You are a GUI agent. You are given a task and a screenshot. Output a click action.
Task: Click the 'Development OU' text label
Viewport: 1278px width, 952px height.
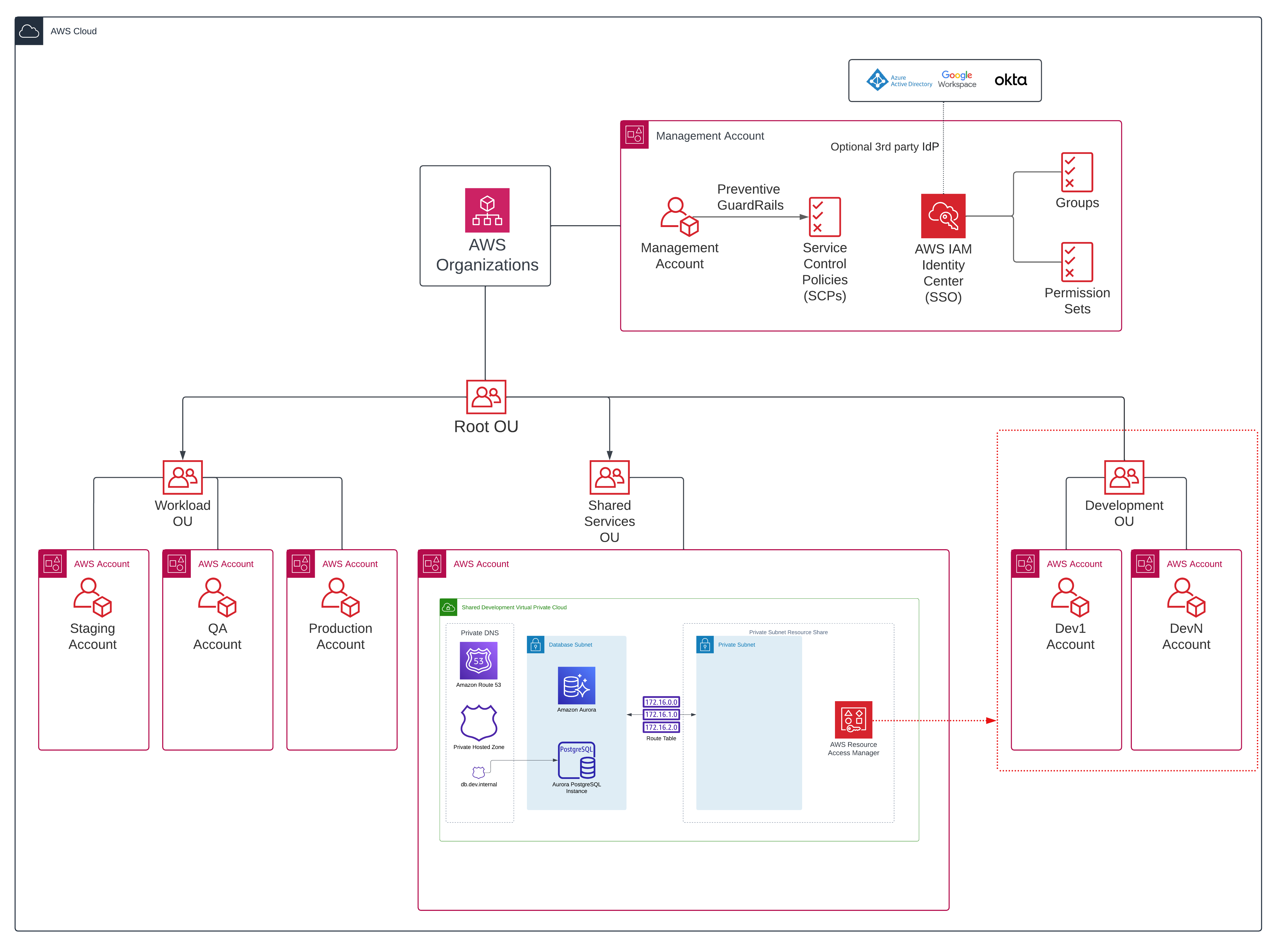pyautogui.click(x=1124, y=513)
